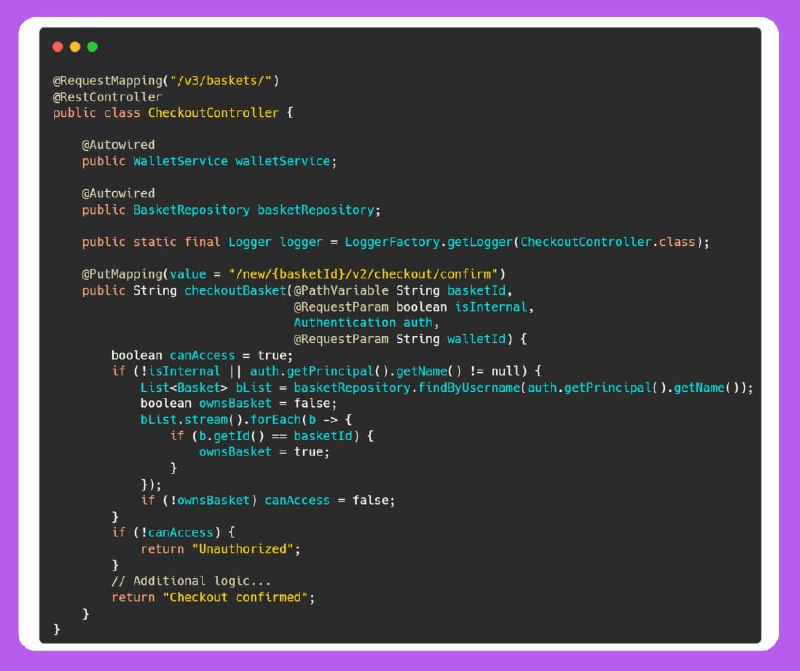Click the @PutMapping annotation

click(x=122, y=274)
